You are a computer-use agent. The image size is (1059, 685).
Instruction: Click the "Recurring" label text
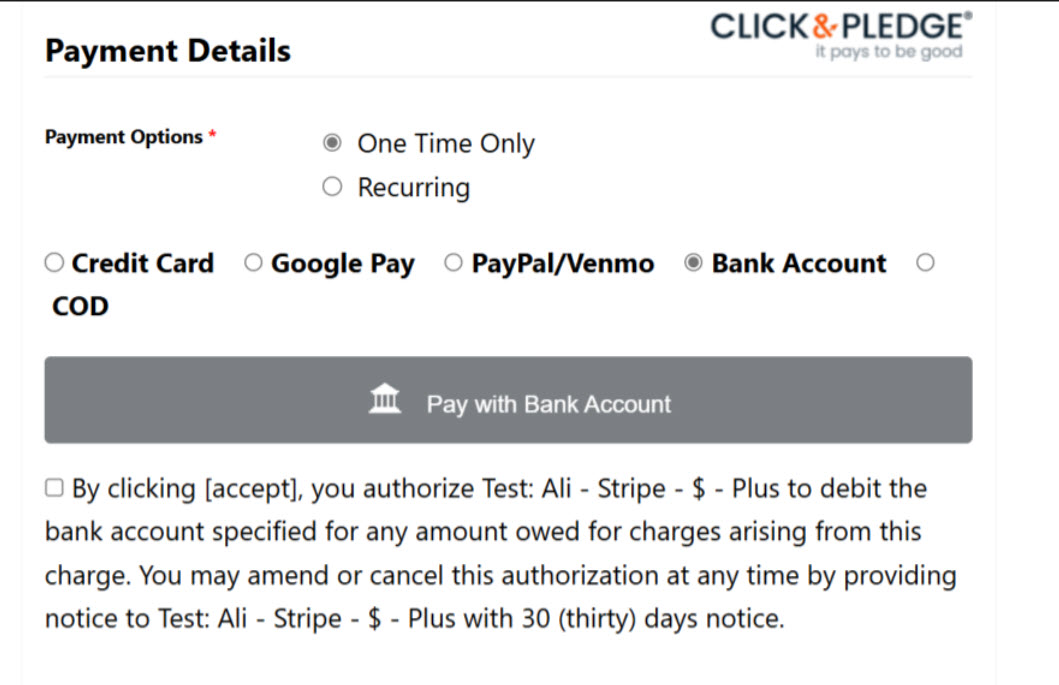pos(413,188)
